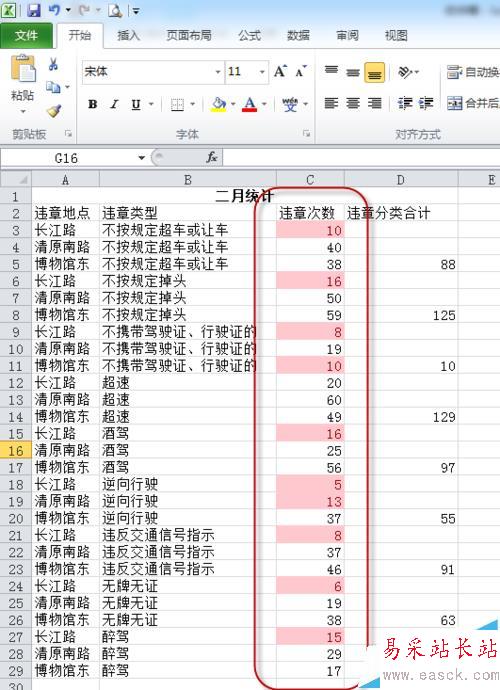
Task: Switch to the 页面布局 (Page Layout) tab
Action: [x=188, y=35]
